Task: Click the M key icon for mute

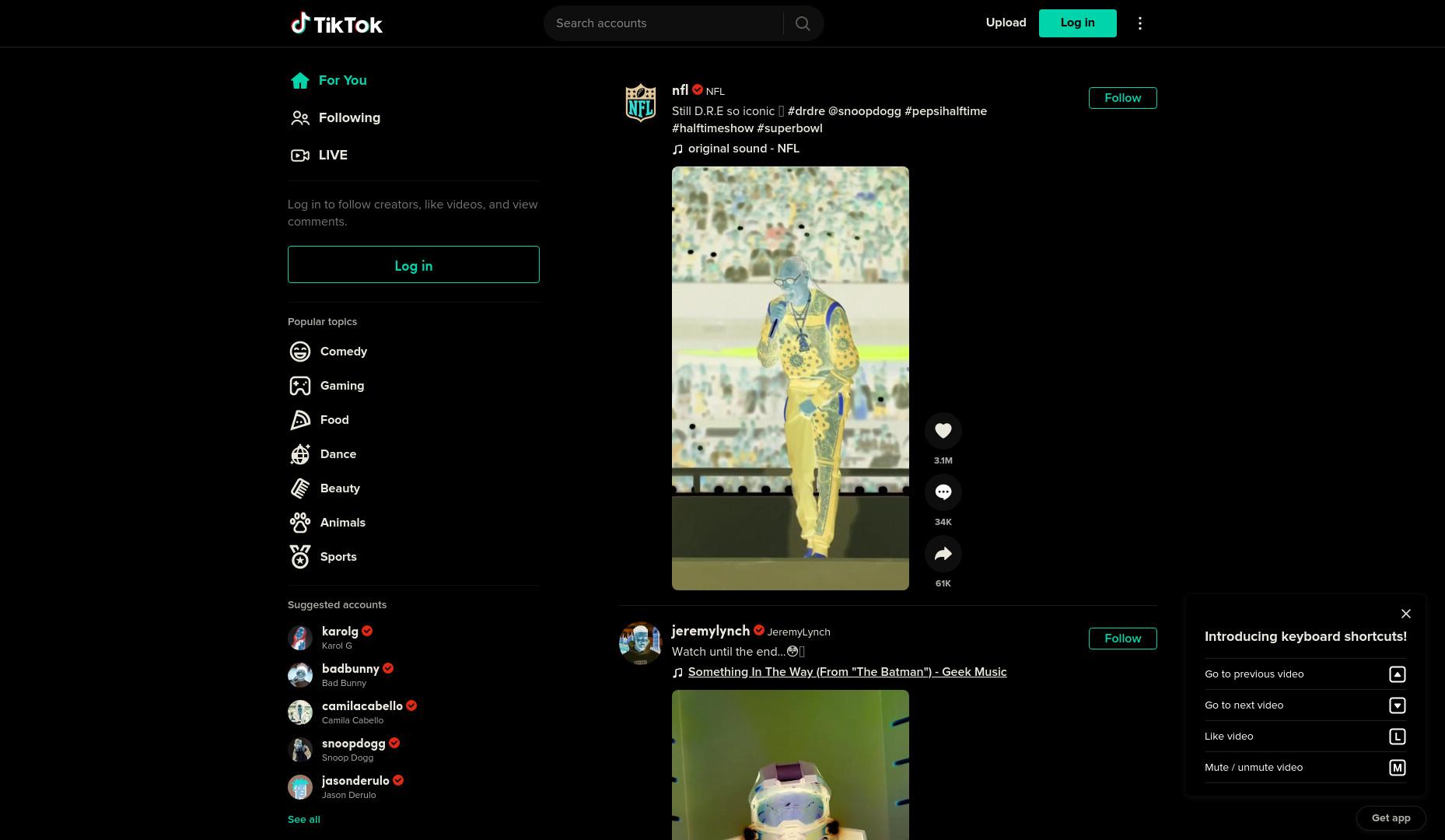Action: coord(1398,768)
